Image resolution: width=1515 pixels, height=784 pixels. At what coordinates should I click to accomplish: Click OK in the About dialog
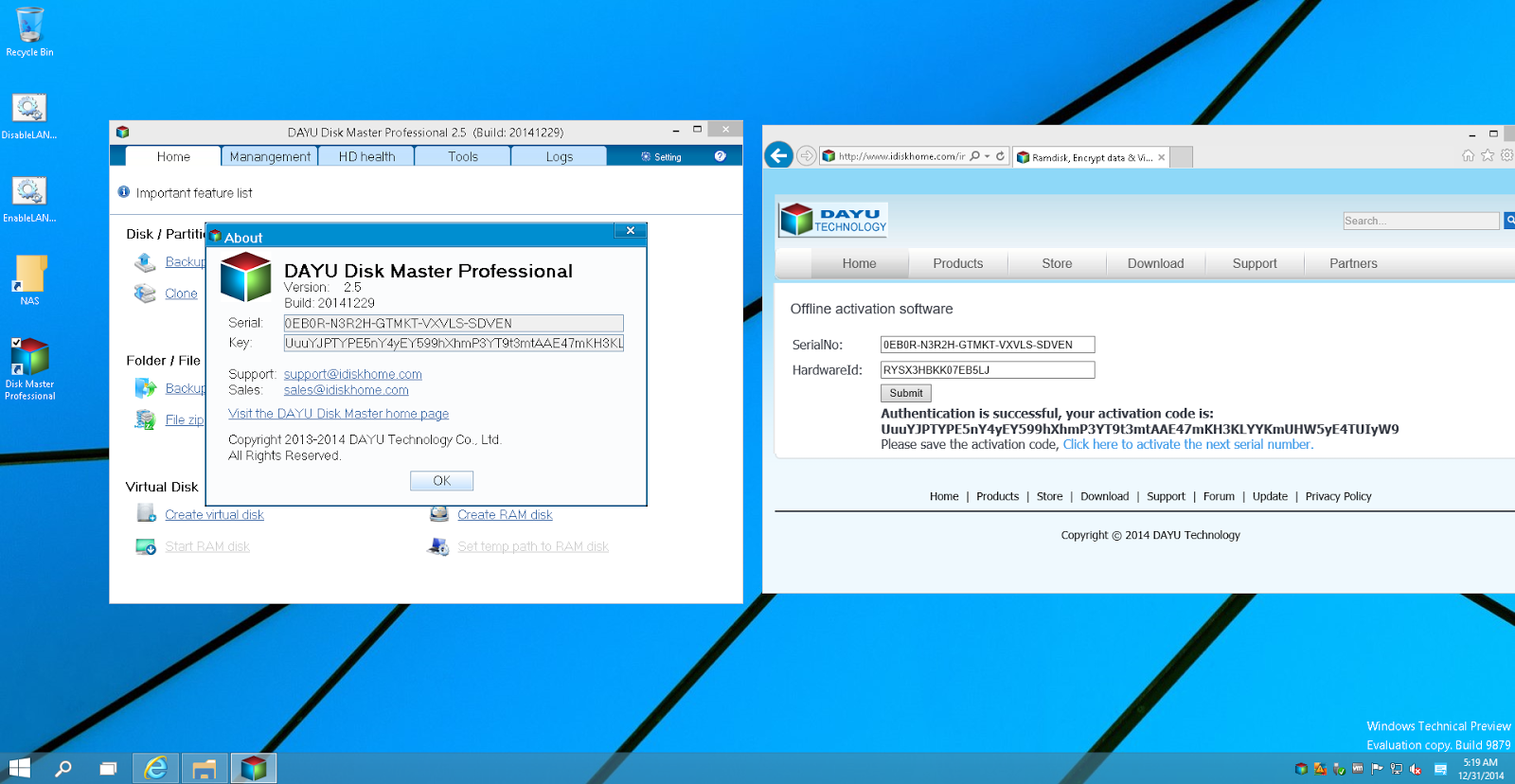[441, 481]
